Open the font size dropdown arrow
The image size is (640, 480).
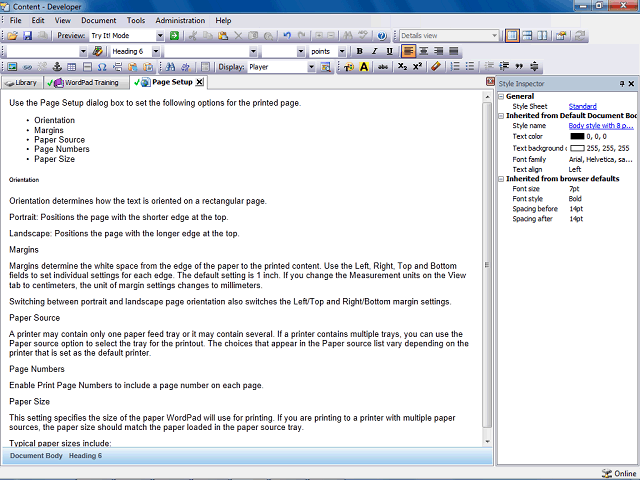coord(301,51)
